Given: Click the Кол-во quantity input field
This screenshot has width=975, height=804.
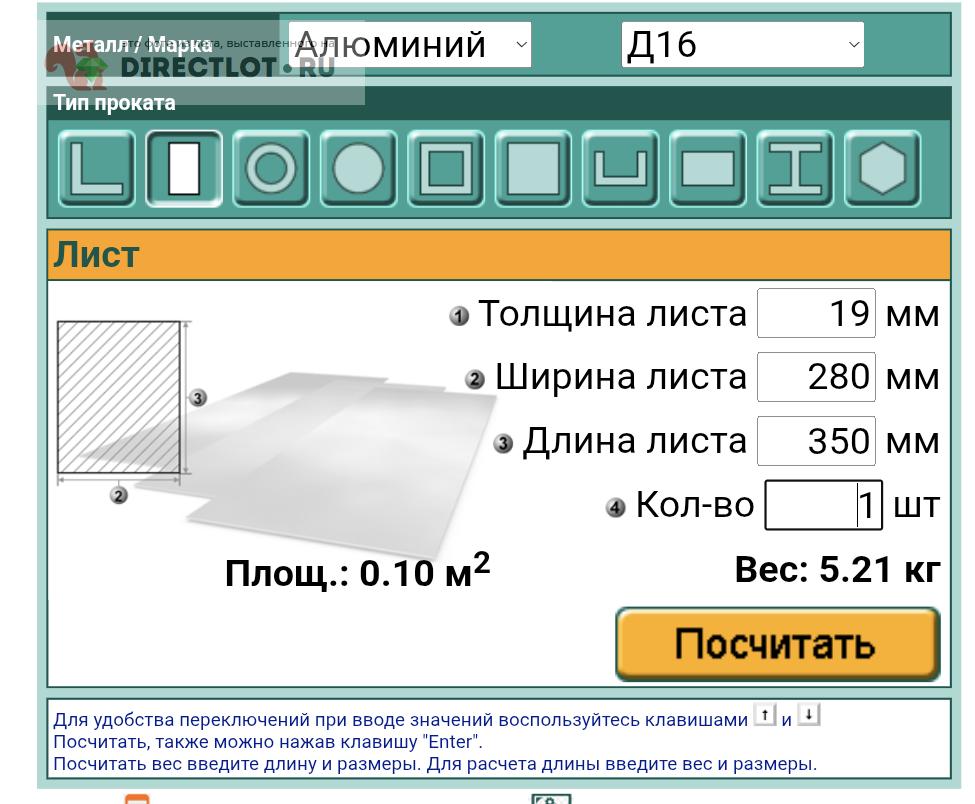Looking at the screenshot, I should tap(823, 505).
